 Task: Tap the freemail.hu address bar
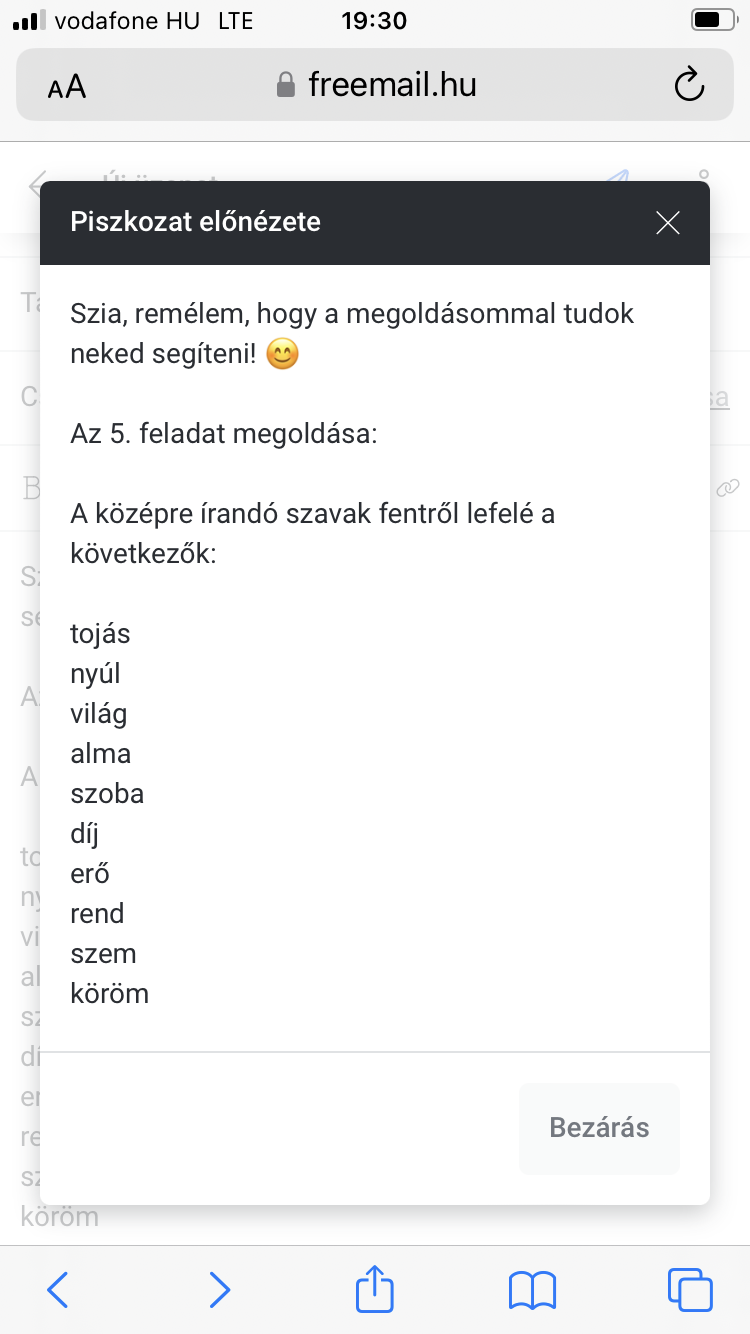click(x=392, y=85)
